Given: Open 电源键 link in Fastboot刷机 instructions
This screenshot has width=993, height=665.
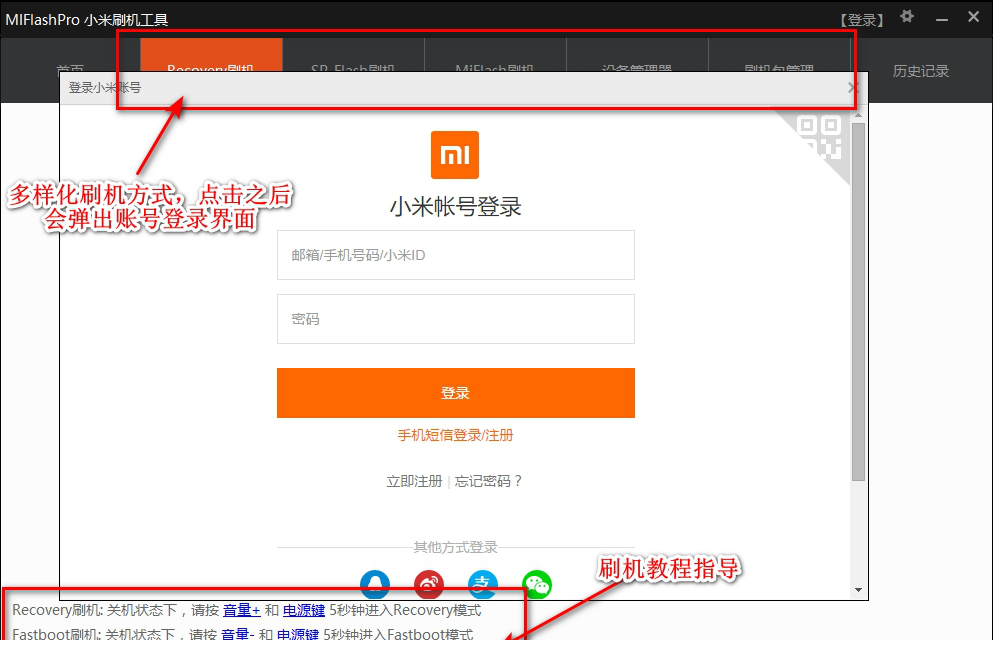Looking at the screenshot, I should pyautogui.click(x=298, y=633).
